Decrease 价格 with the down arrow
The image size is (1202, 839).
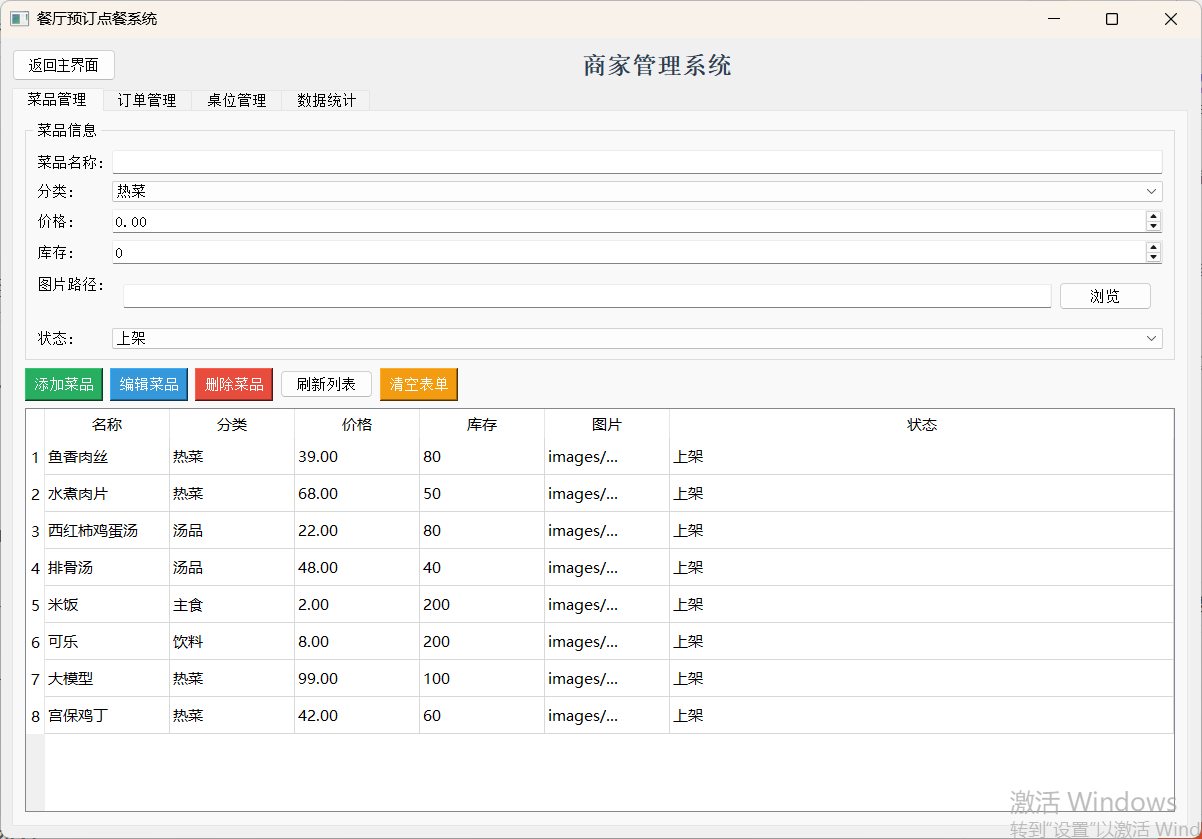tap(1154, 227)
